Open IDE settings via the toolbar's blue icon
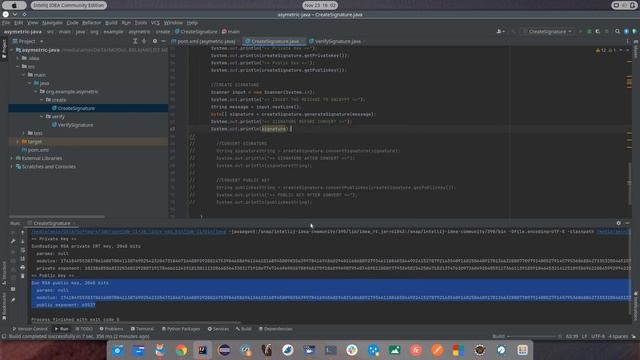 [626, 31]
